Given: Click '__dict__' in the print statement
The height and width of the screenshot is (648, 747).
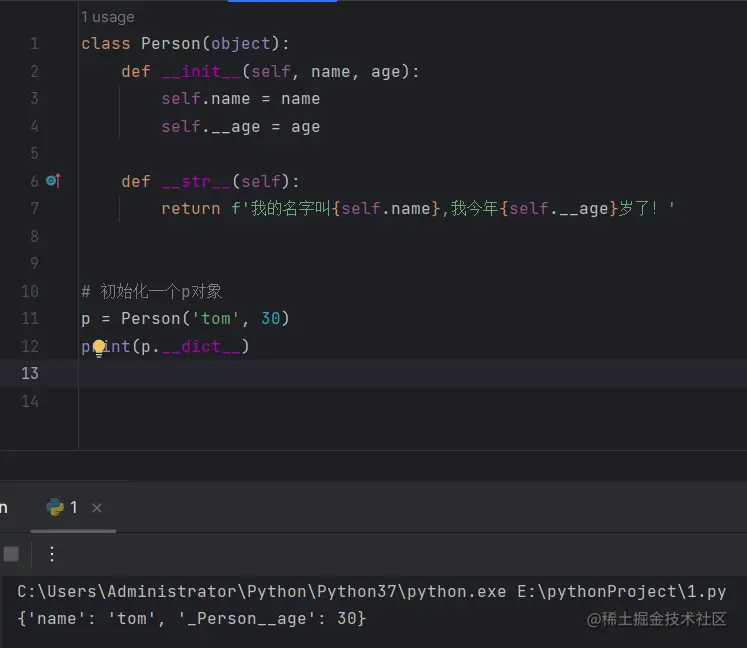Looking at the screenshot, I should click(201, 346).
